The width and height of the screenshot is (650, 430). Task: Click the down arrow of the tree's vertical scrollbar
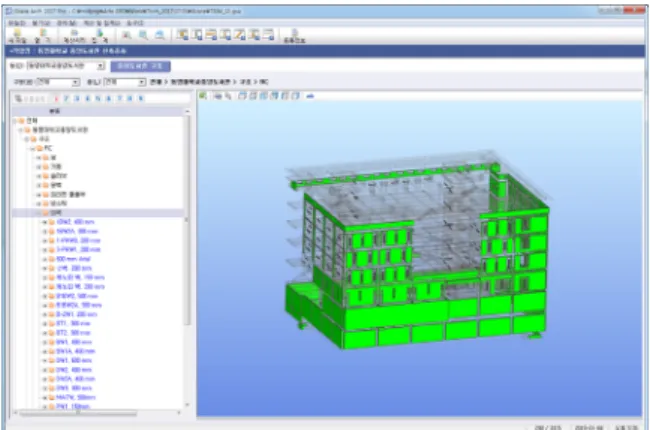click(187, 405)
